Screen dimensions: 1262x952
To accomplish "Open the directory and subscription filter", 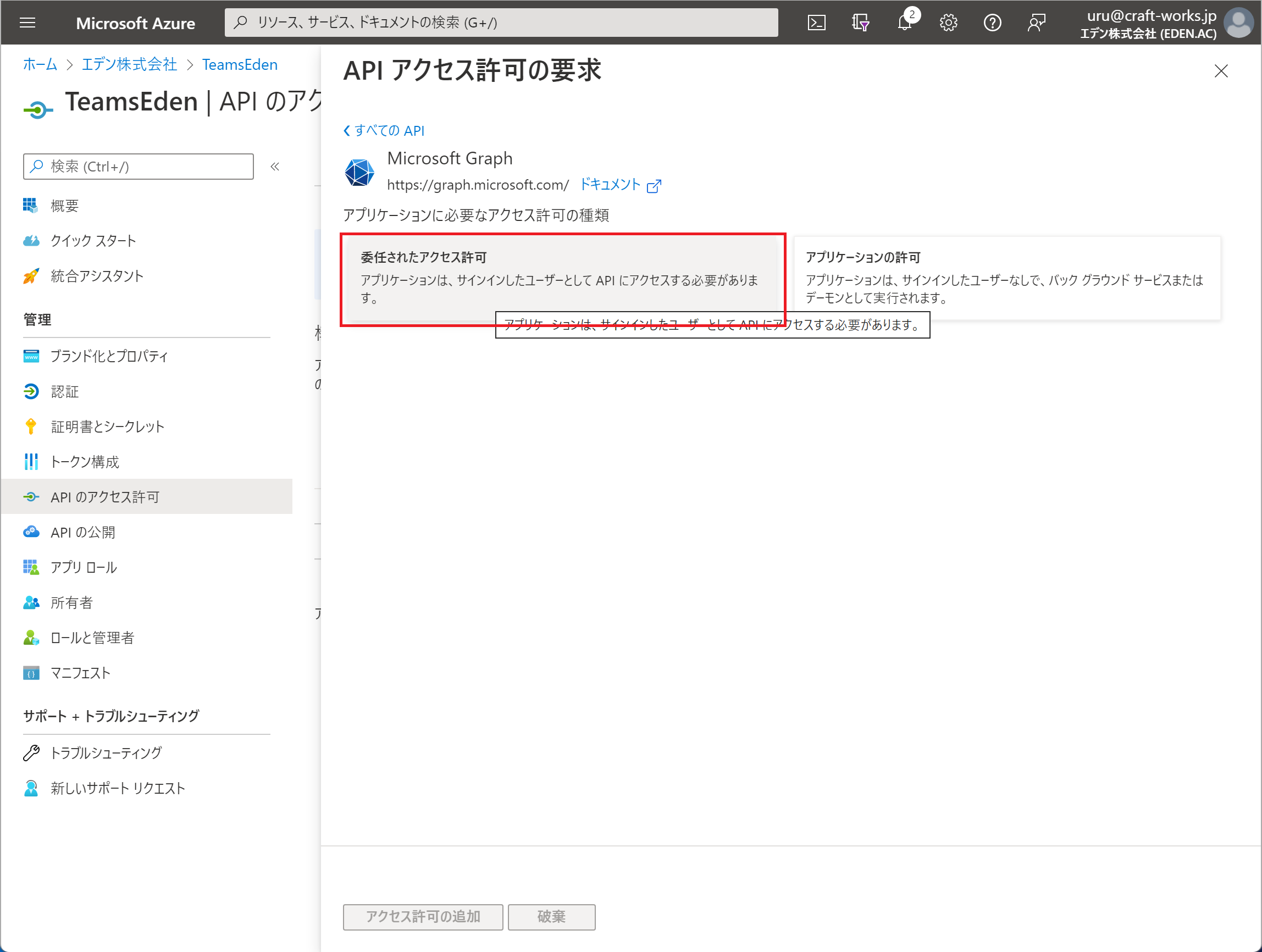I will pyautogui.click(x=860, y=23).
